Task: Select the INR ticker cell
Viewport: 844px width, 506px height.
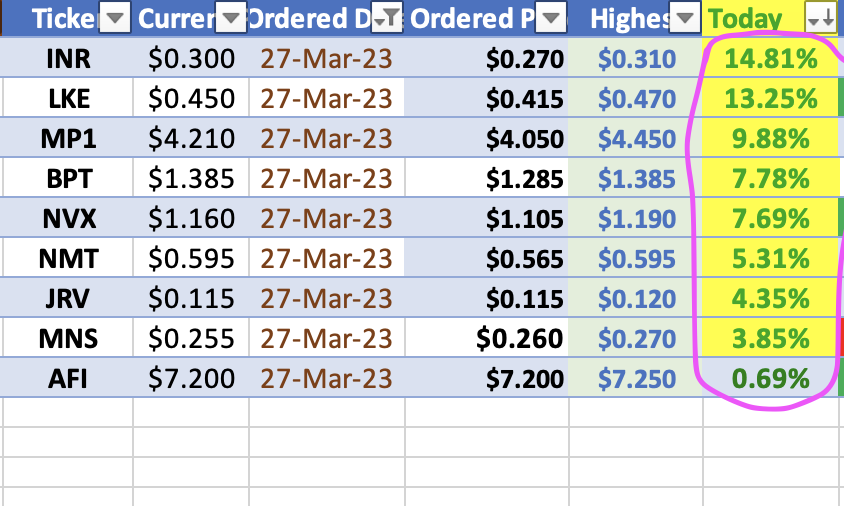Action: point(68,58)
